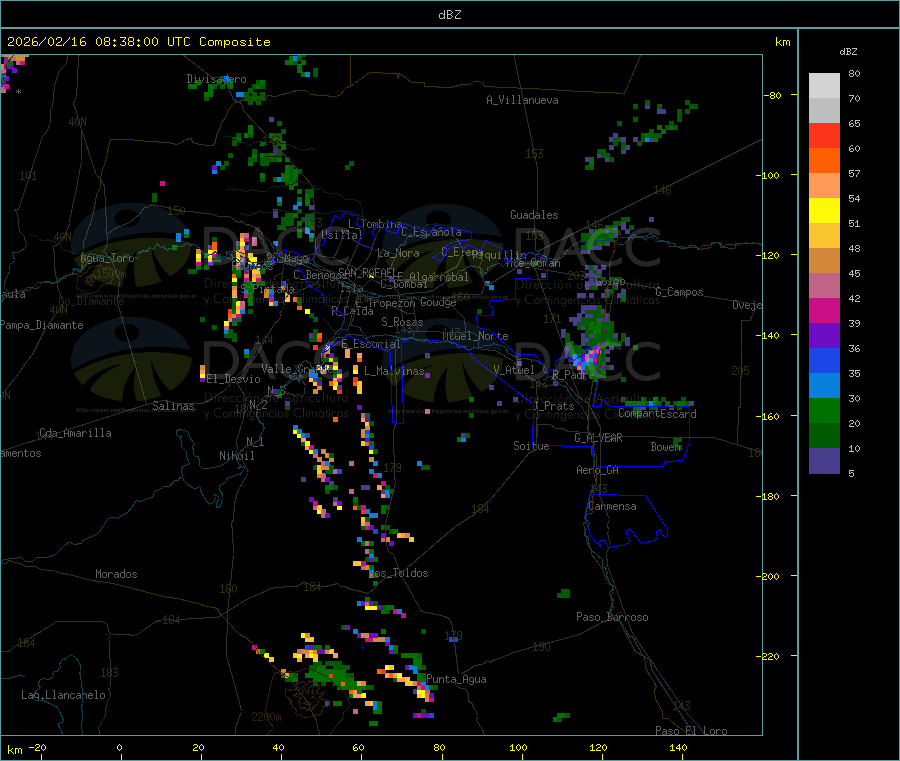
Task: Select the light gray 70-80 dBZ swatch
Action: click(824, 85)
